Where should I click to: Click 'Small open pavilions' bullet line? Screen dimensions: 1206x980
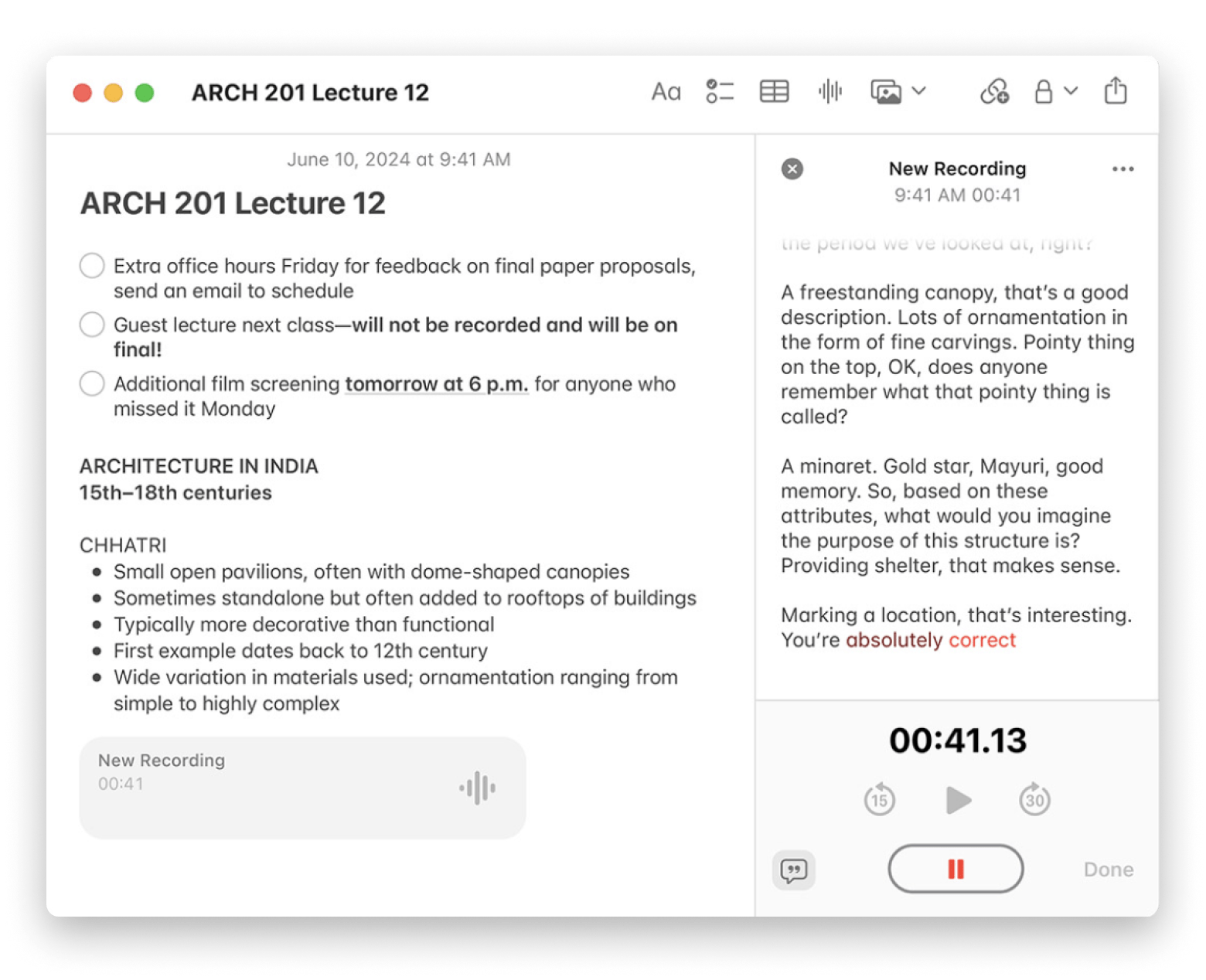pyautogui.click(x=372, y=572)
